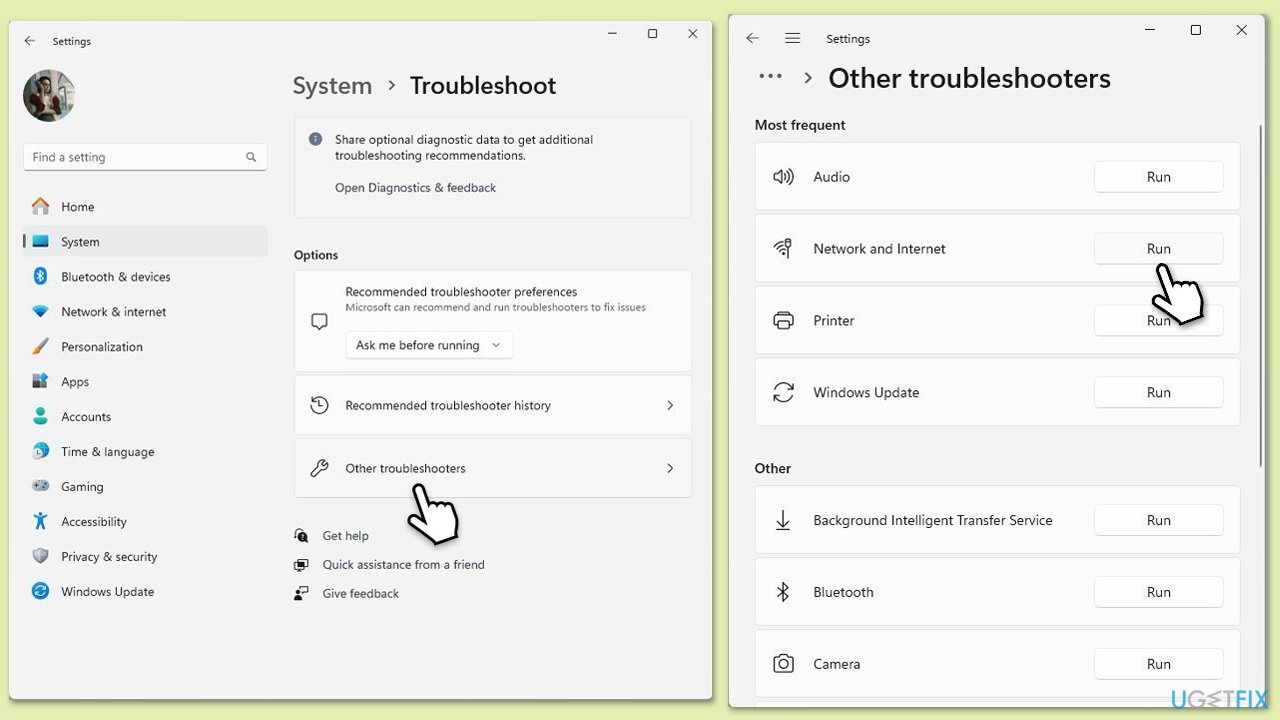Image resolution: width=1280 pixels, height=720 pixels.
Task: Open the Accessibility settings page
Action: pyautogui.click(x=93, y=522)
